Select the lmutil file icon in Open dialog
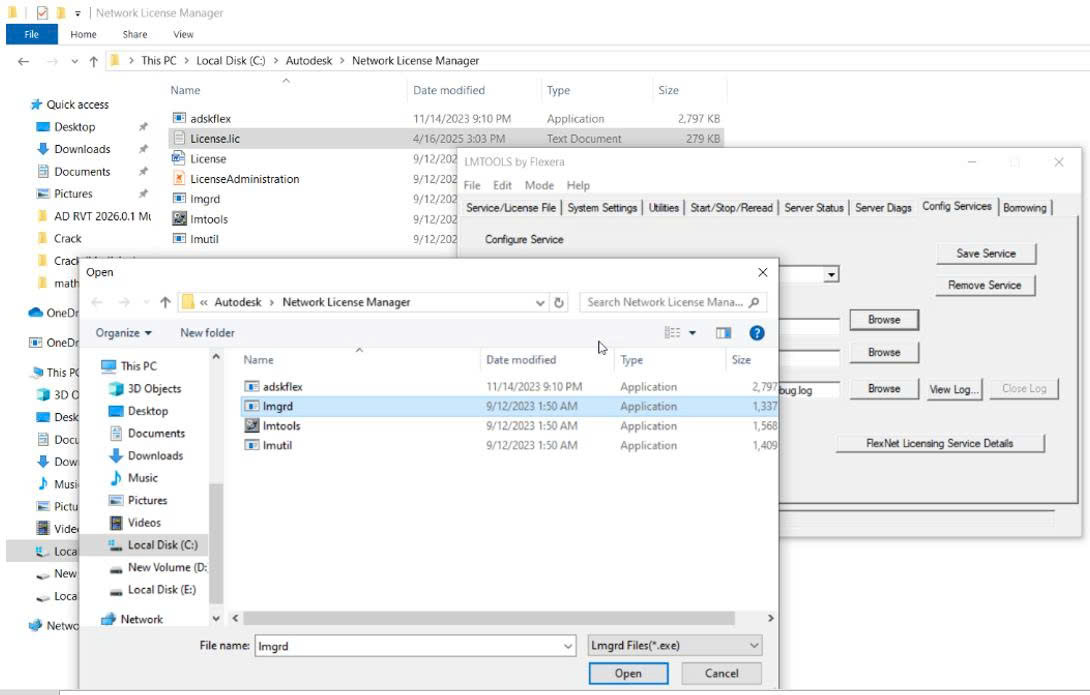 pos(251,445)
